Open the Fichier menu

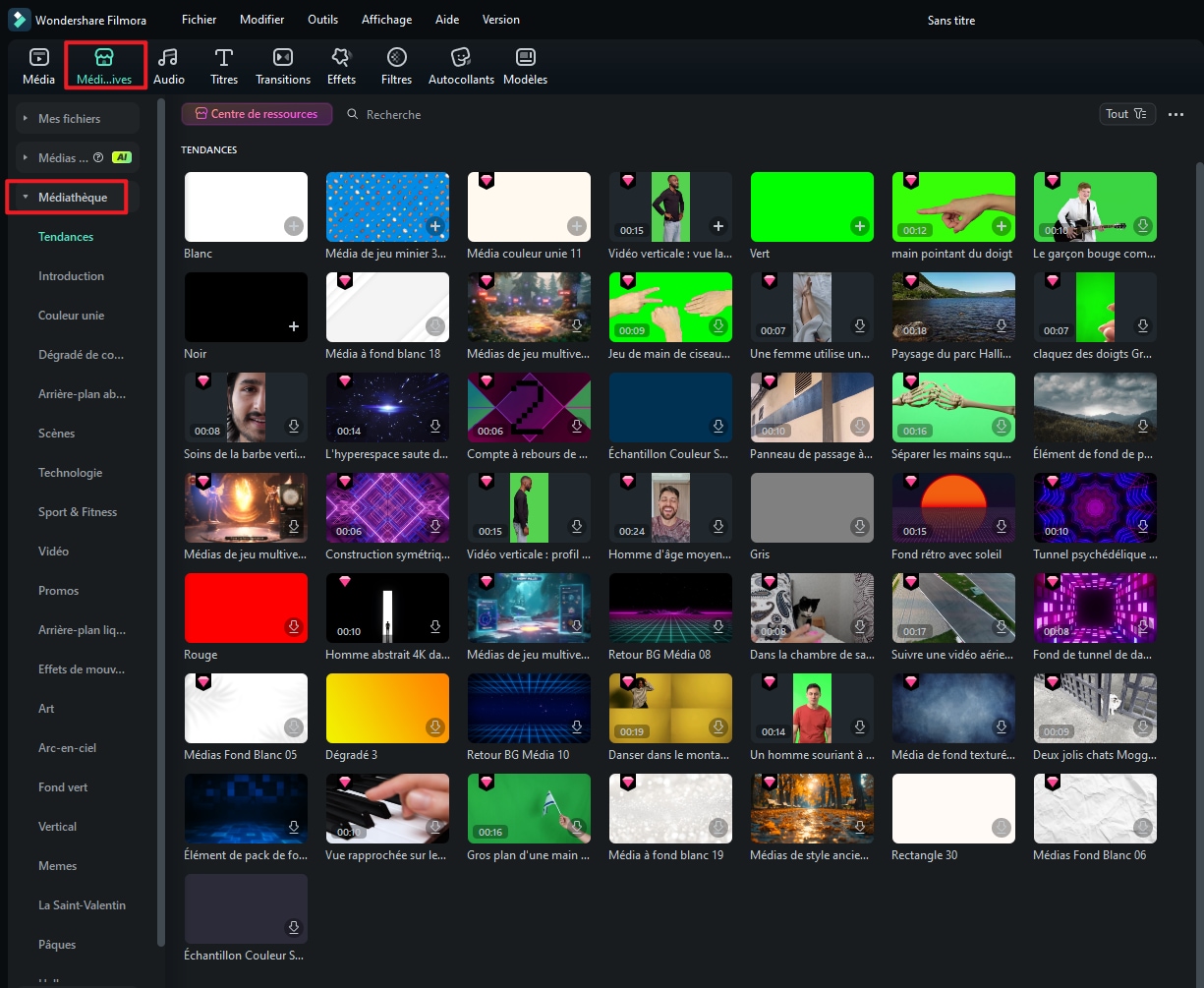click(x=200, y=20)
